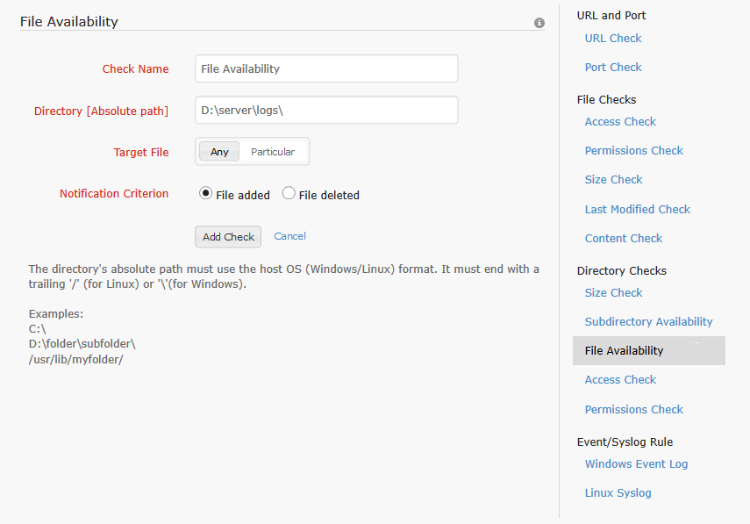Go to Port Check

[x=613, y=67]
